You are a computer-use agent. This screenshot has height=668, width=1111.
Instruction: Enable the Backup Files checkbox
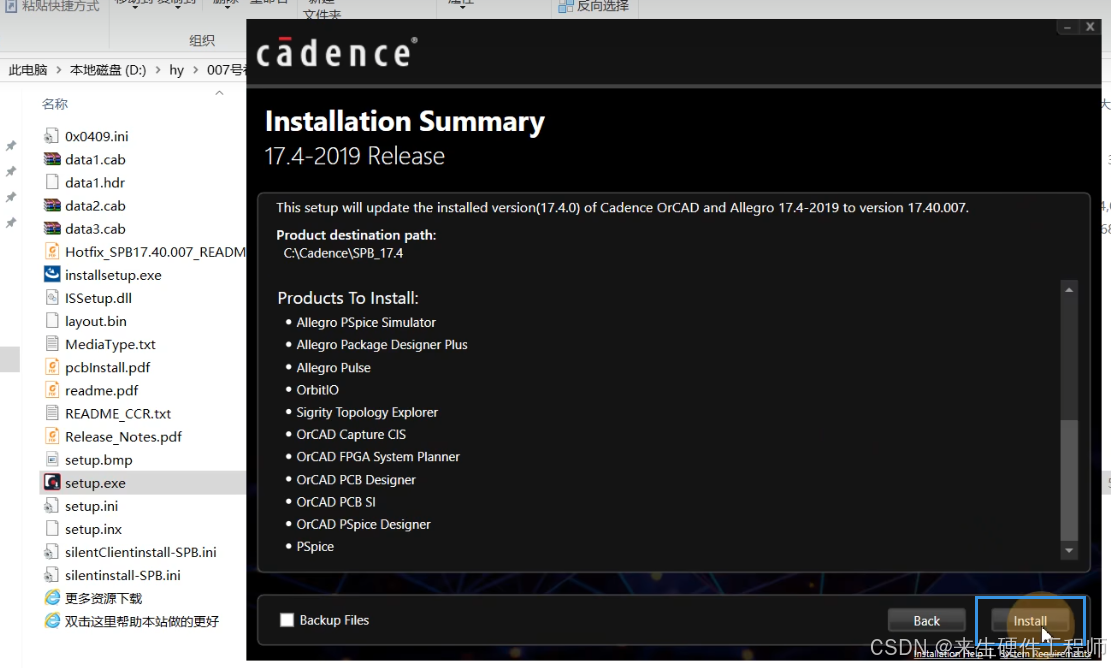pyautogui.click(x=287, y=620)
